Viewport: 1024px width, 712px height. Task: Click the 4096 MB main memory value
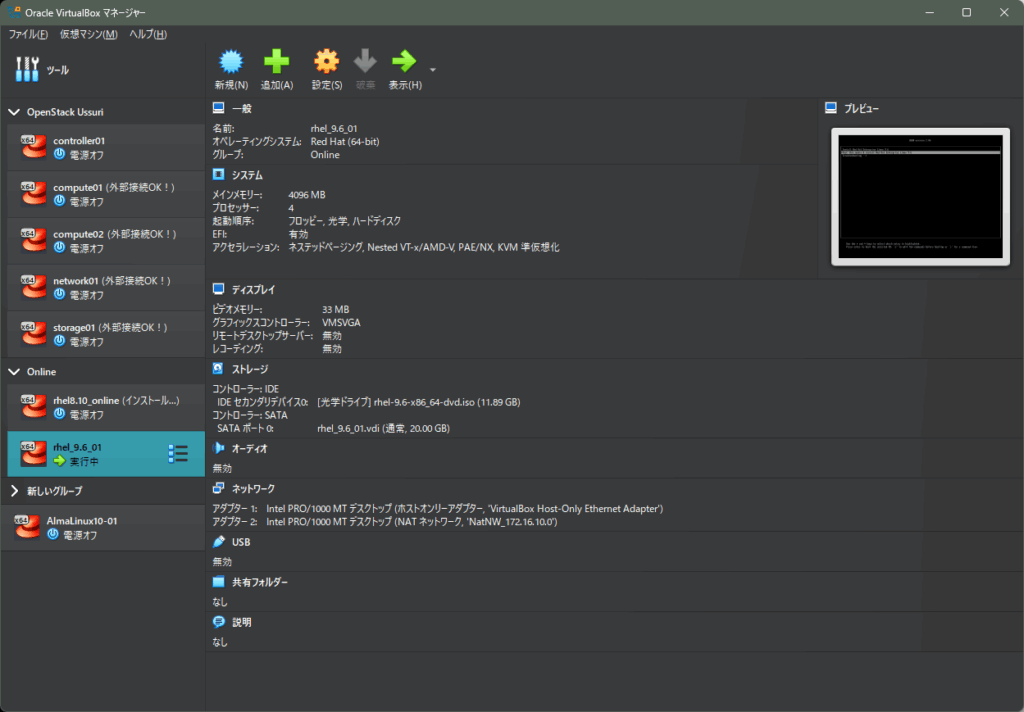(307, 195)
